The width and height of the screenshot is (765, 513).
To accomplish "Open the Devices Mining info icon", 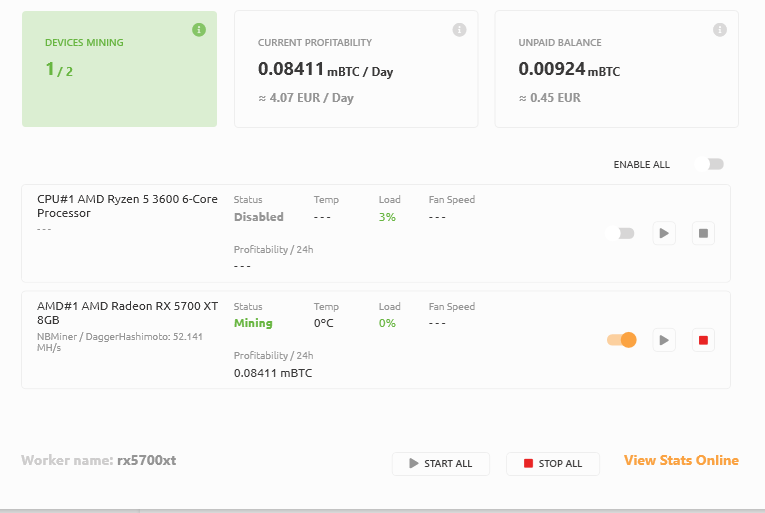I will point(199,30).
